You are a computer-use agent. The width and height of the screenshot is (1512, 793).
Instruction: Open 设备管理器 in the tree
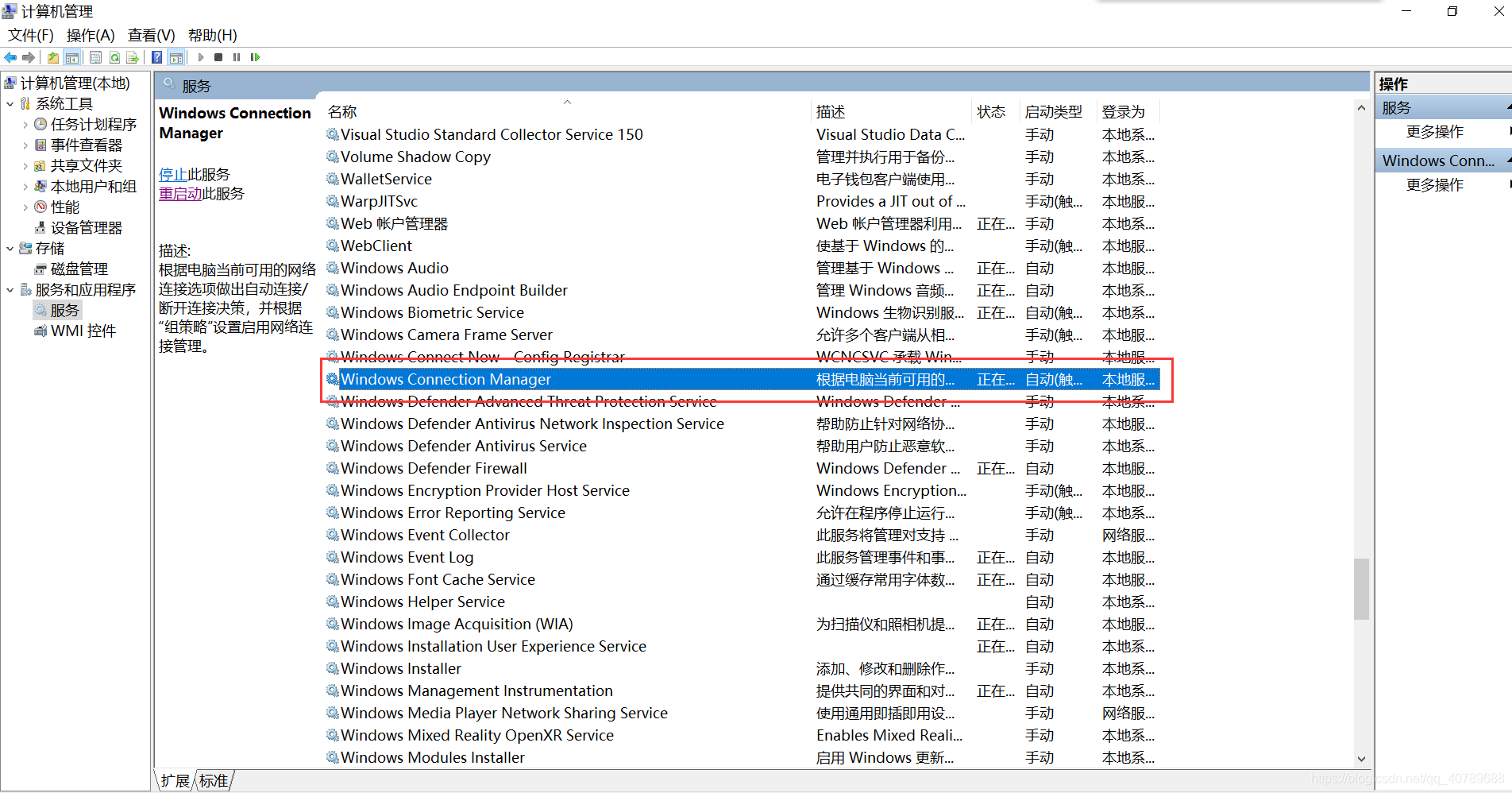86,227
